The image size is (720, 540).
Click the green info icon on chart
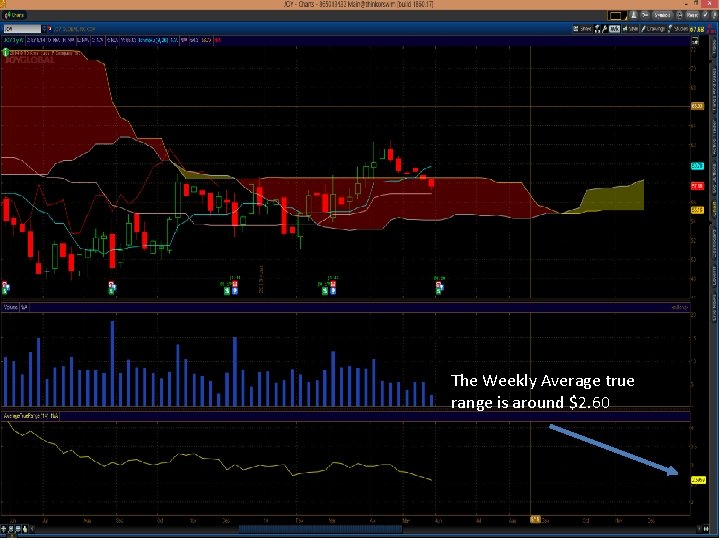tap(6, 52)
